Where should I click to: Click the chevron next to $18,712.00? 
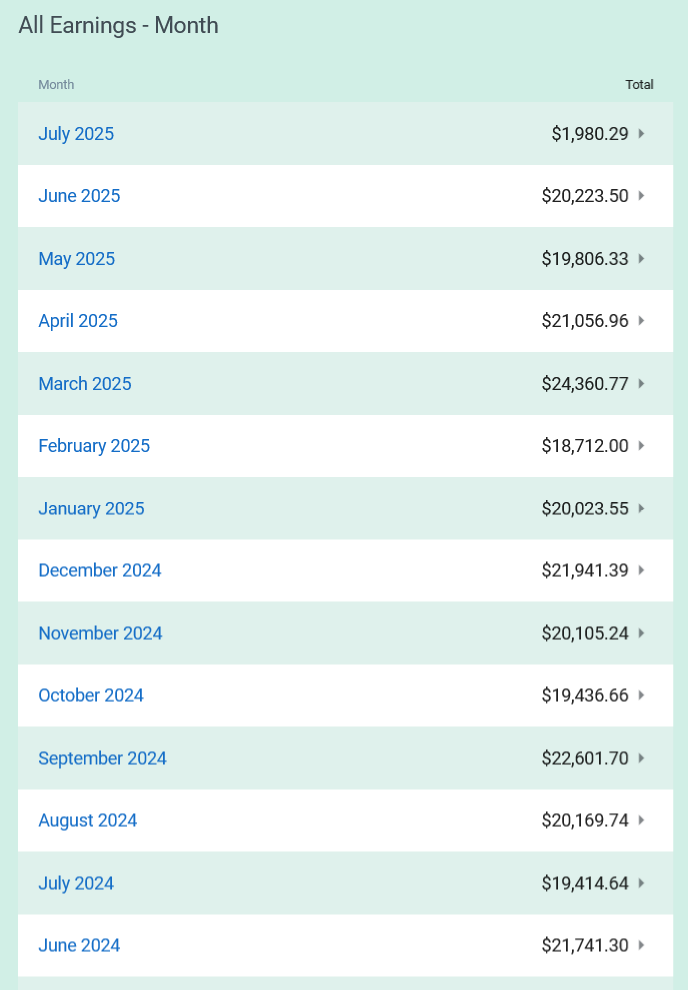(x=641, y=446)
